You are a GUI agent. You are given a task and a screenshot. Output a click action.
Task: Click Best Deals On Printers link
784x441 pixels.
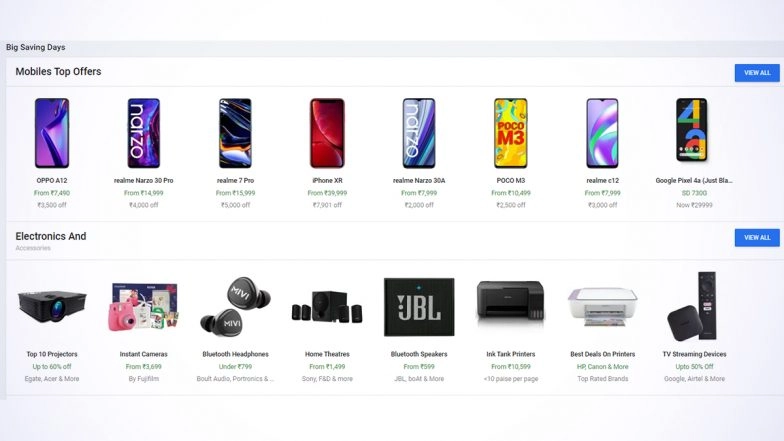(x=602, y=354)
